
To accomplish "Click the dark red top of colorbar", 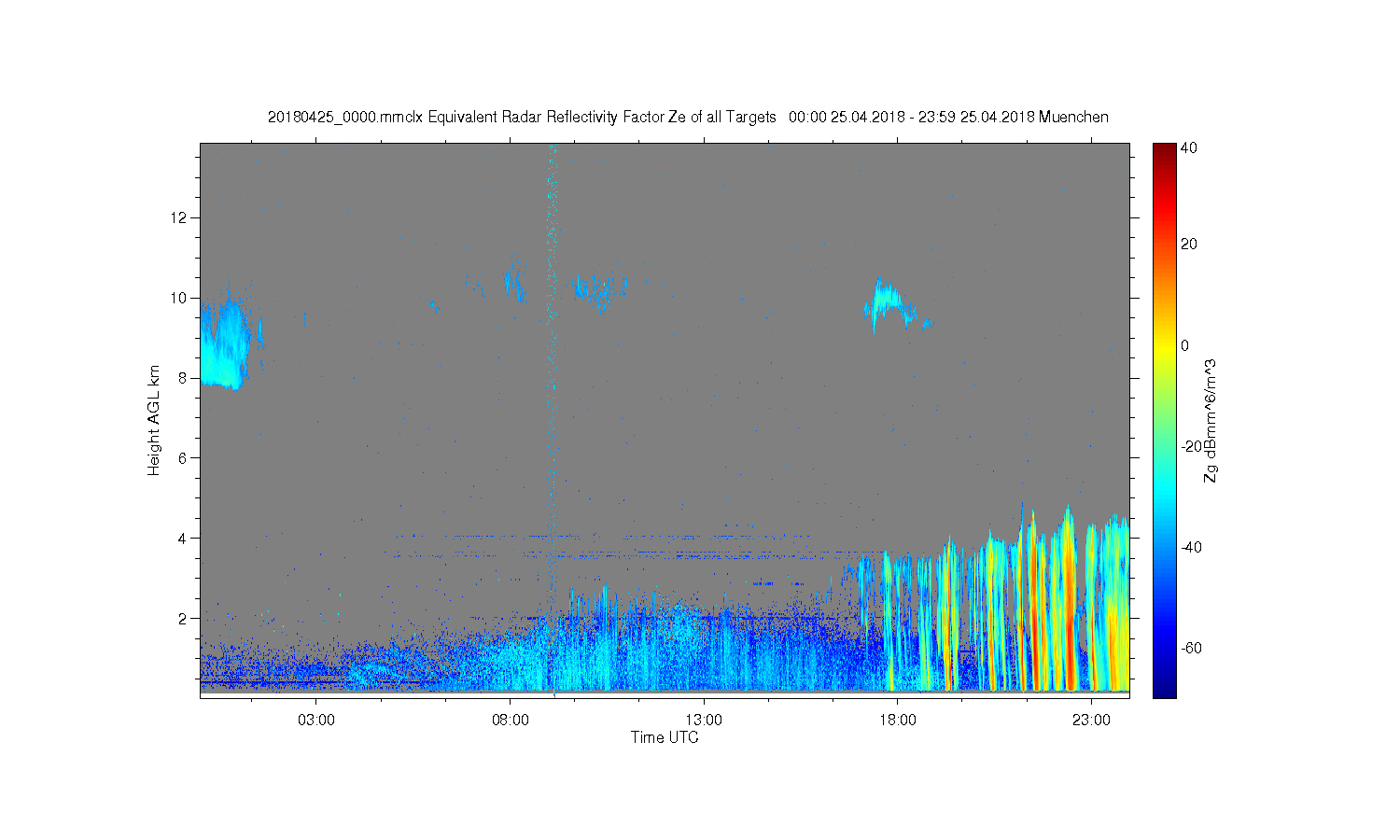I will click(x=1164, y=149).
